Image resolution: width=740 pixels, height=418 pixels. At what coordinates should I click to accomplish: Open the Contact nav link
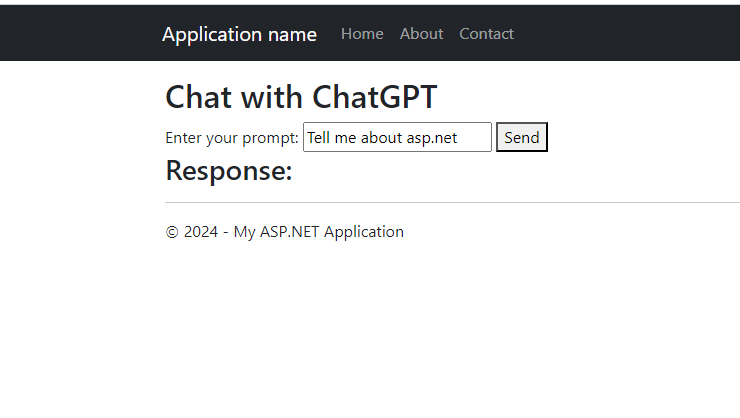pos(486,34)
